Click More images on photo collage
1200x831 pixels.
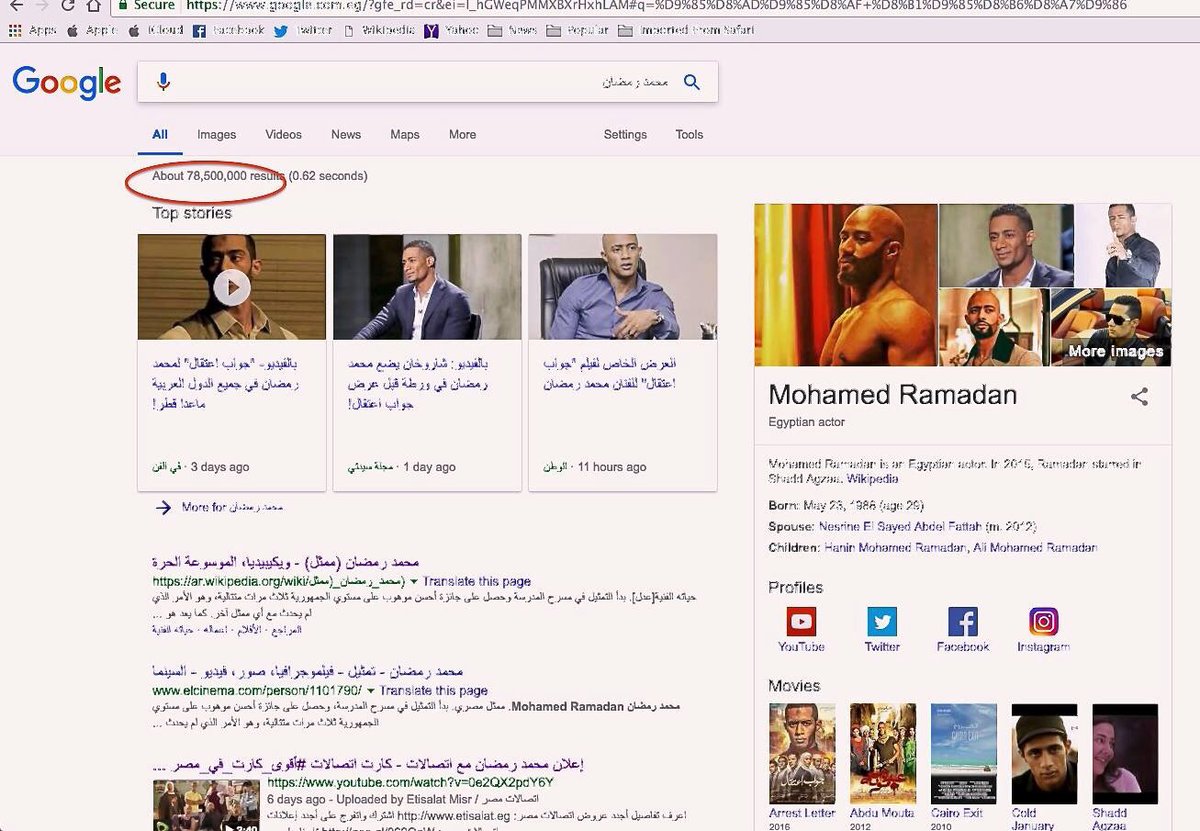[x=1115, y=351]
